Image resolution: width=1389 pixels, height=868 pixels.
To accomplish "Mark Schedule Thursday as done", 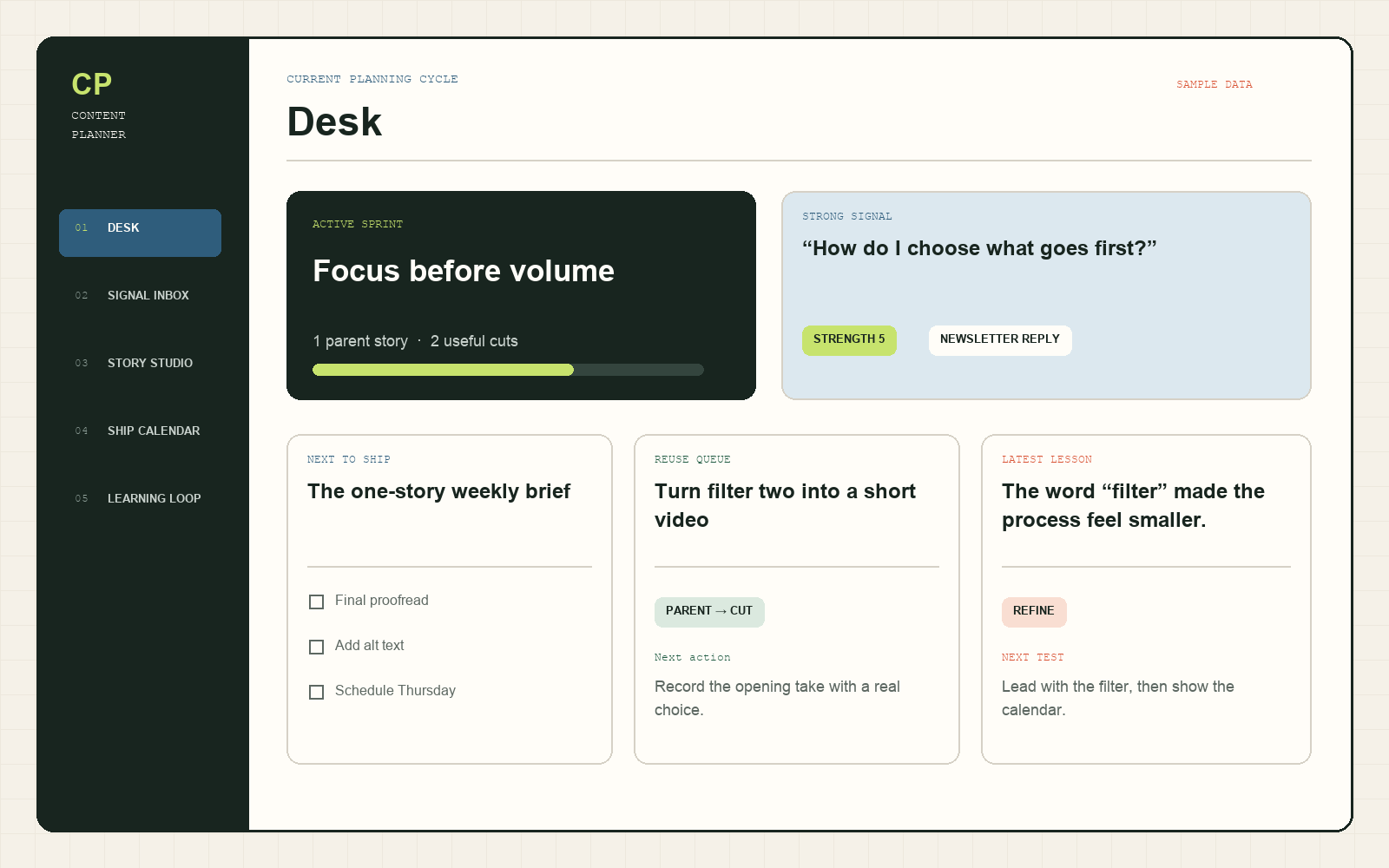I will (x=317, y=692).
